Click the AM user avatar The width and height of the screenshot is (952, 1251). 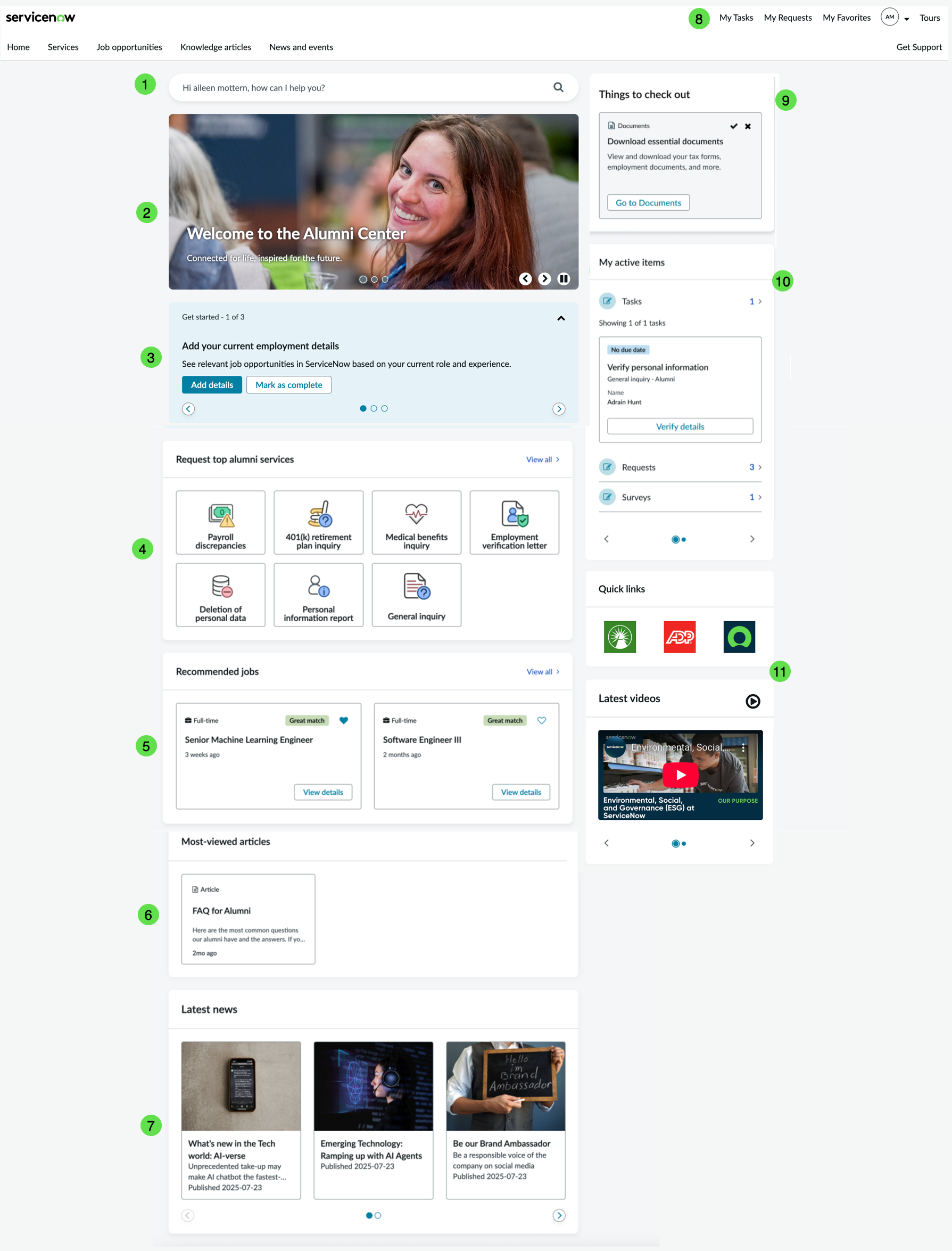tap(890, 17)
